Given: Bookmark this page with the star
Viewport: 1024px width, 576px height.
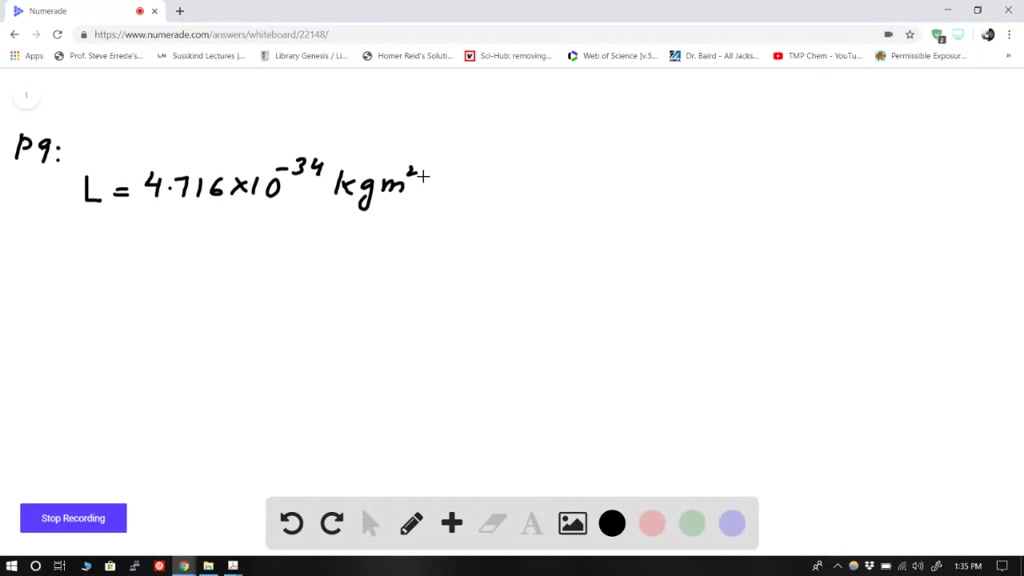Looking at the screenshot, I should [910, 35].
